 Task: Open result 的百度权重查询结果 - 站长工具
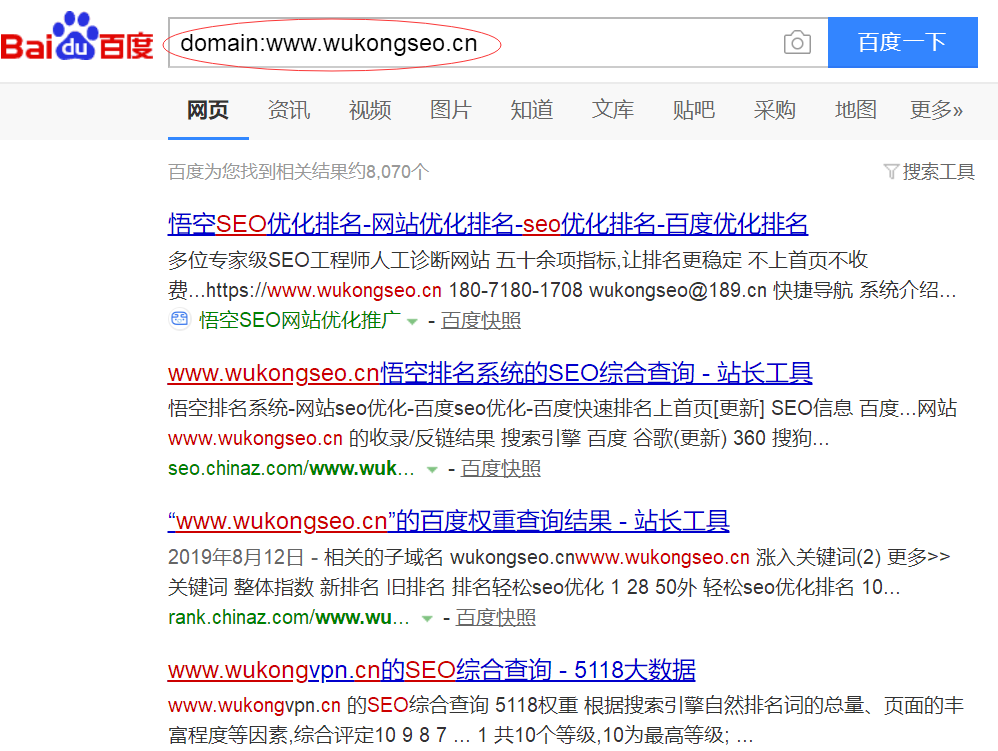tap(449, 521)
